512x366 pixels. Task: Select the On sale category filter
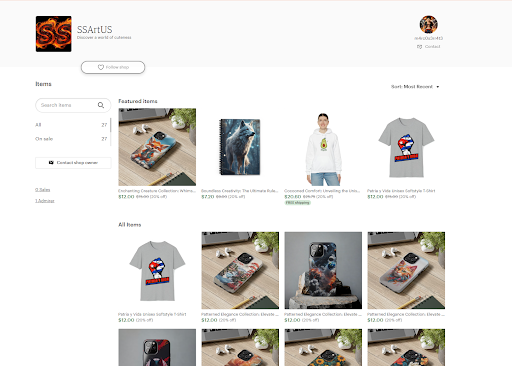coord(71,139)
